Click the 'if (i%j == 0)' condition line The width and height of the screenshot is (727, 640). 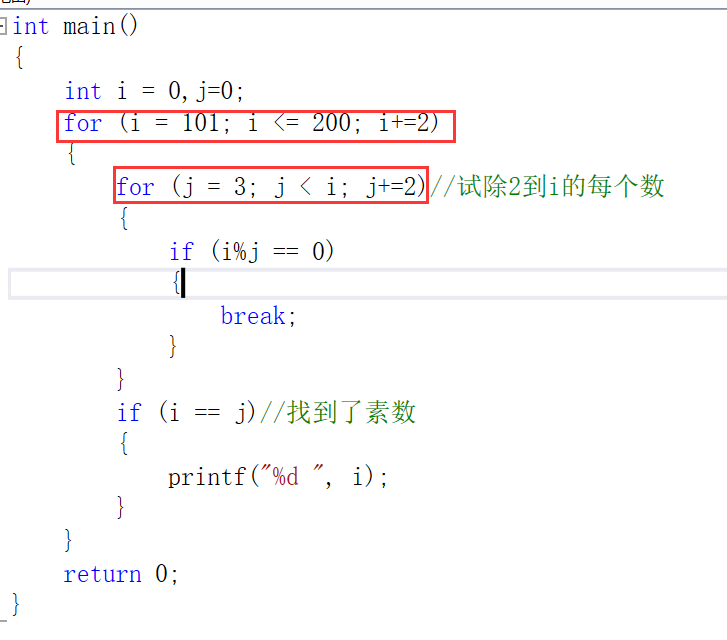pos(251,251)
